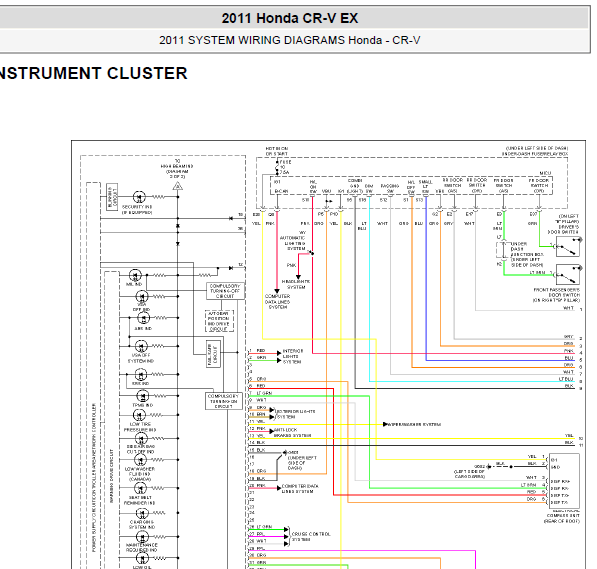Click the Under Dash Junction Box label

[527, 254]
